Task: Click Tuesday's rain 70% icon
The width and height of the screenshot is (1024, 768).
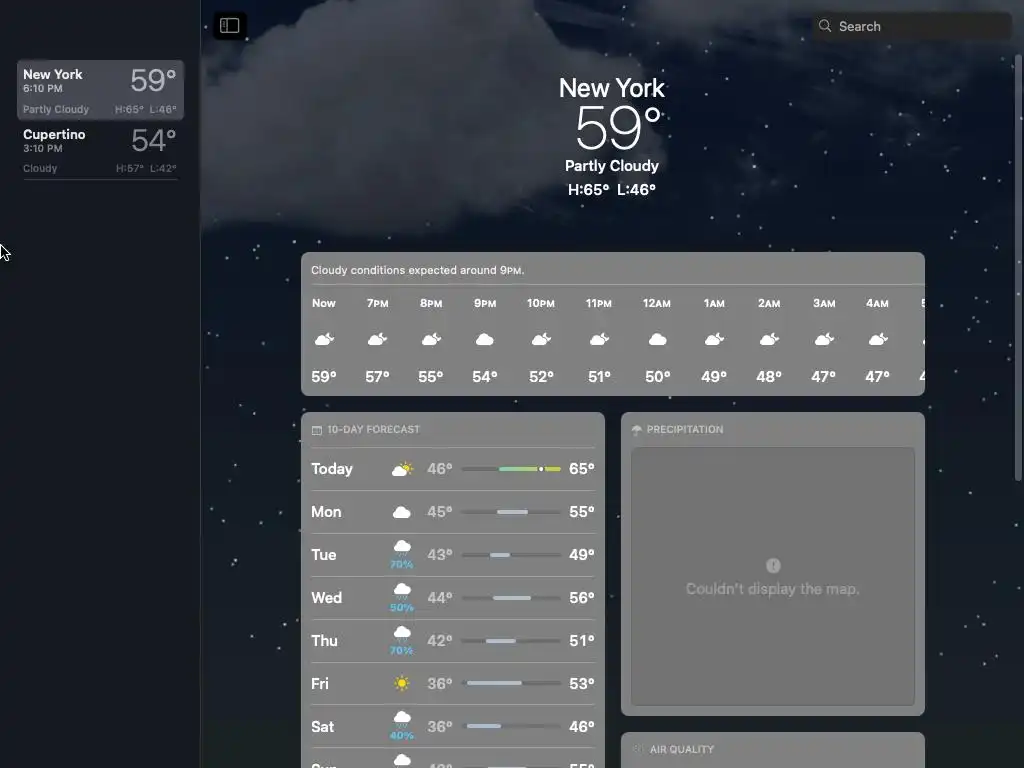Action: point(402,554)
